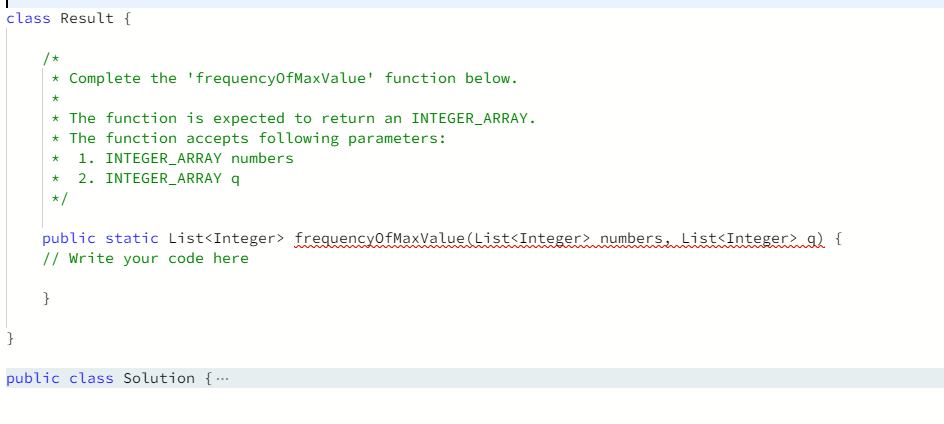Click the 'class Result {' line
This screenshot has height=424, width=944.
[x=69, y=18]
